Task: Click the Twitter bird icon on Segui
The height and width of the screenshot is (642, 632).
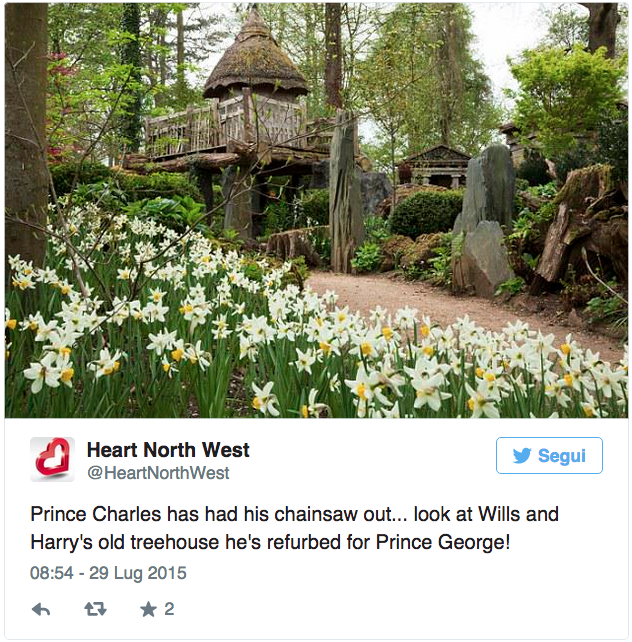Action: (x=522, y=456)
